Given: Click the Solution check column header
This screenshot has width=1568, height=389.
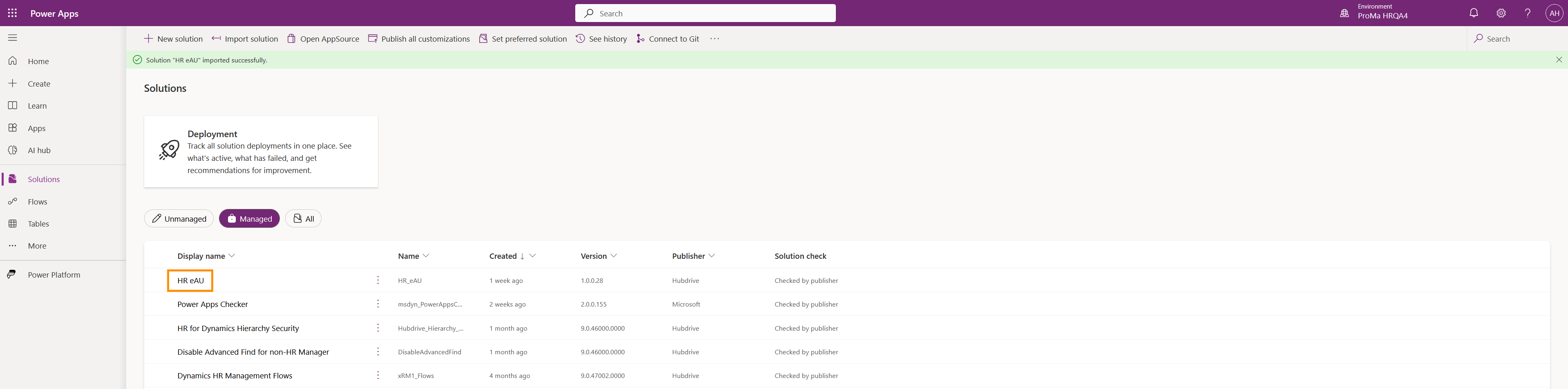Looking at the screenshot, I should tap(800, 256).
